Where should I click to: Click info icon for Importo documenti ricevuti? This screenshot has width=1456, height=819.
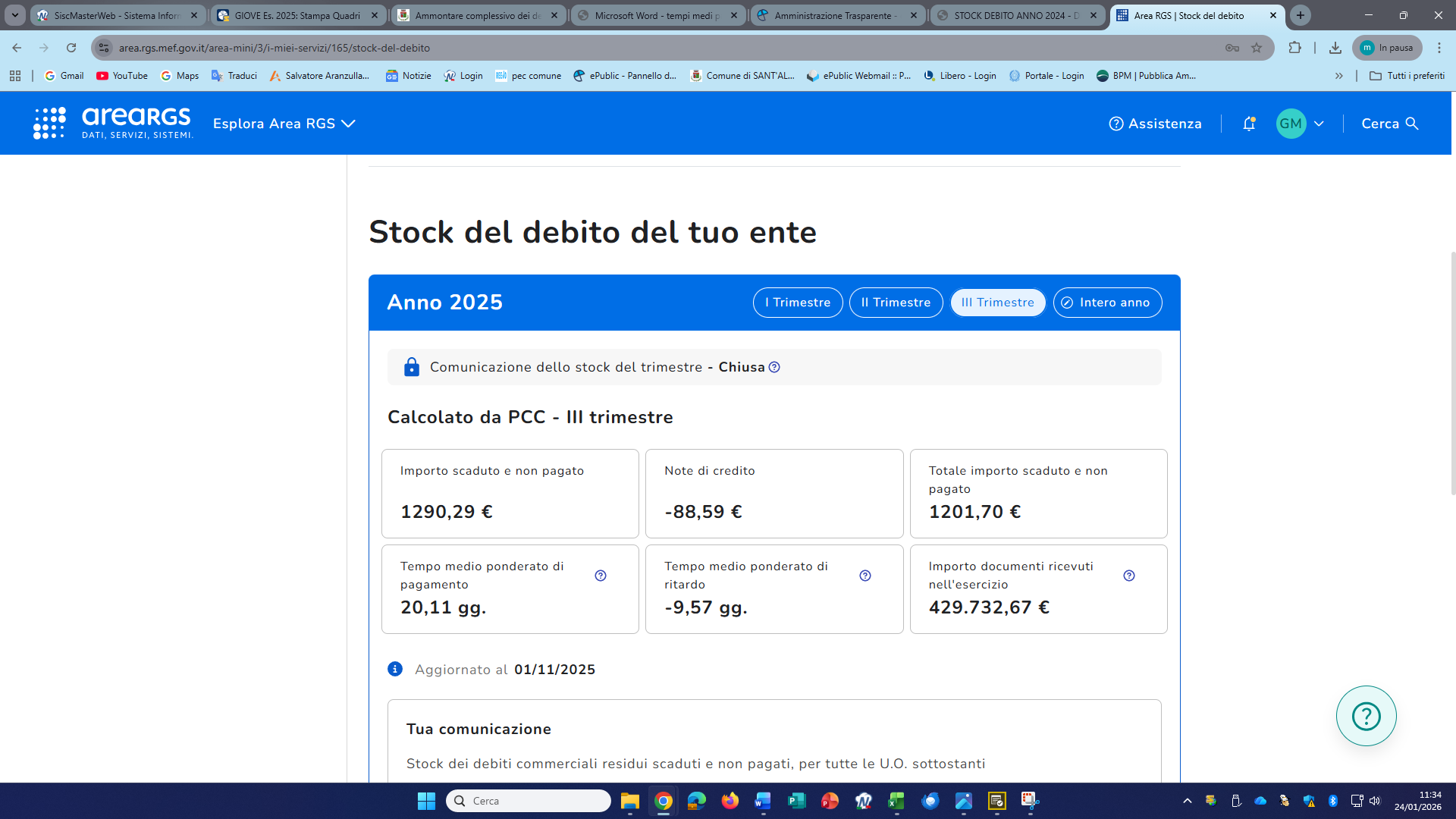point(1129,576)
